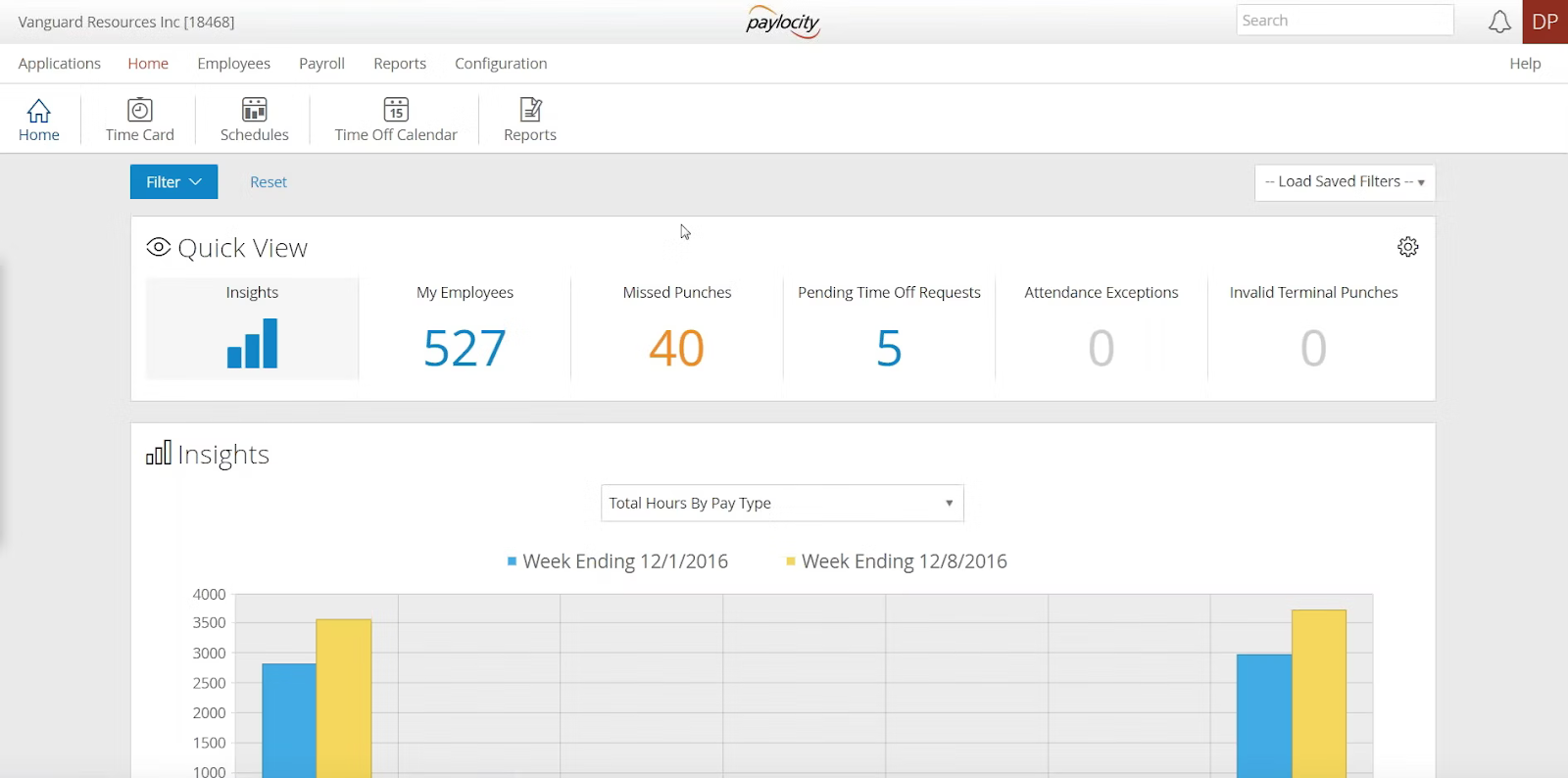View My Employees count 527
Image resolution: width=1568 pixels, height=778 pixels.
point(465,348)
